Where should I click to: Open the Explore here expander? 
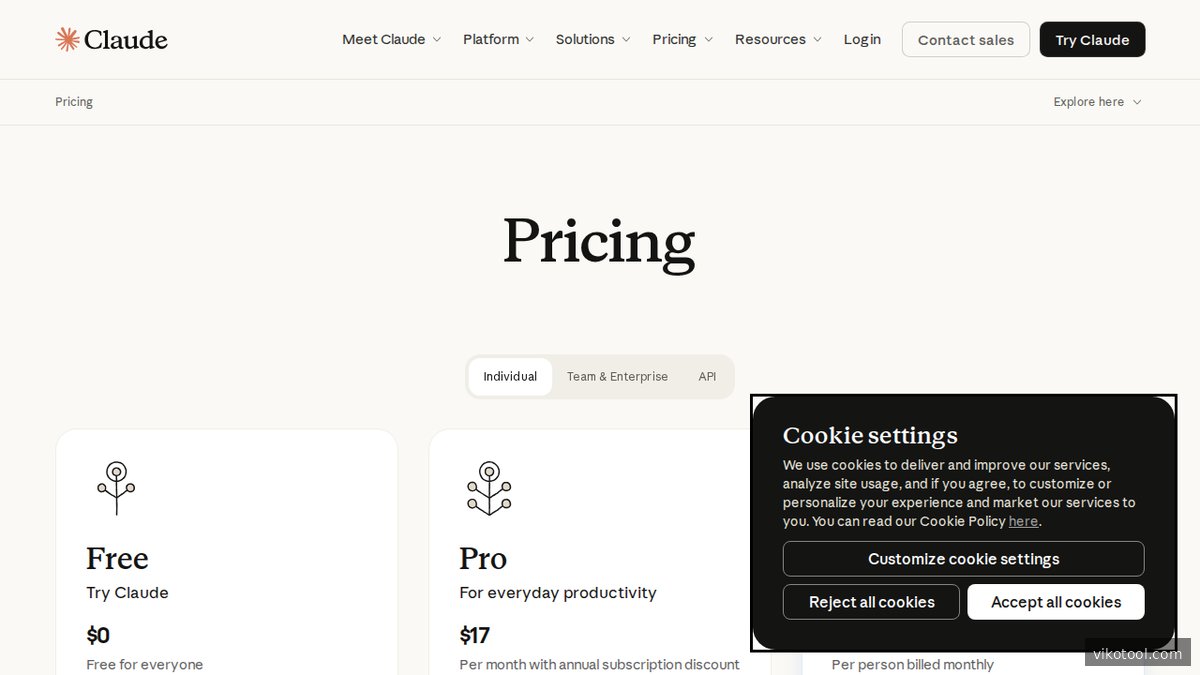click(x=1097, y=102)
